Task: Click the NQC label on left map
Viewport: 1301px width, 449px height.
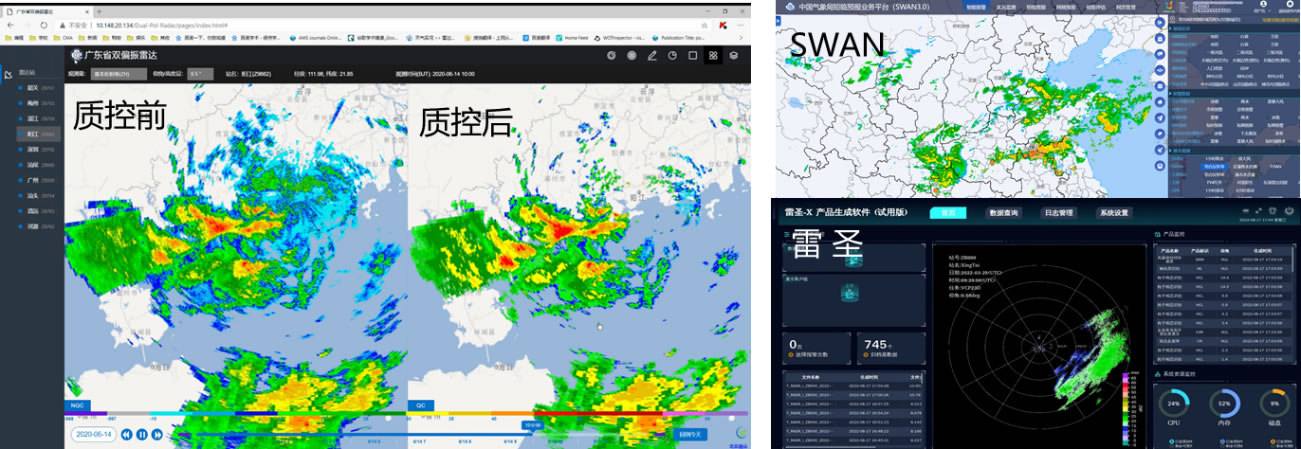Action: click(77, 406)
